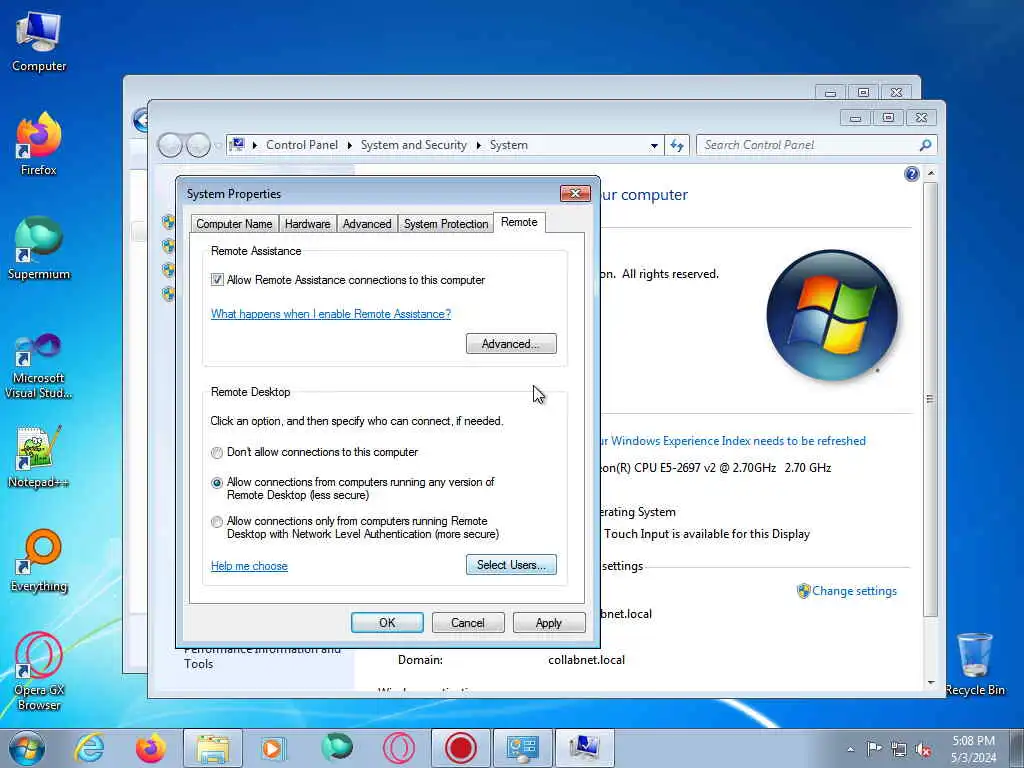Viewport: 1024px width, 768px height.
Task: Close the System Properties dialog
Action: [x=575, y=193]
